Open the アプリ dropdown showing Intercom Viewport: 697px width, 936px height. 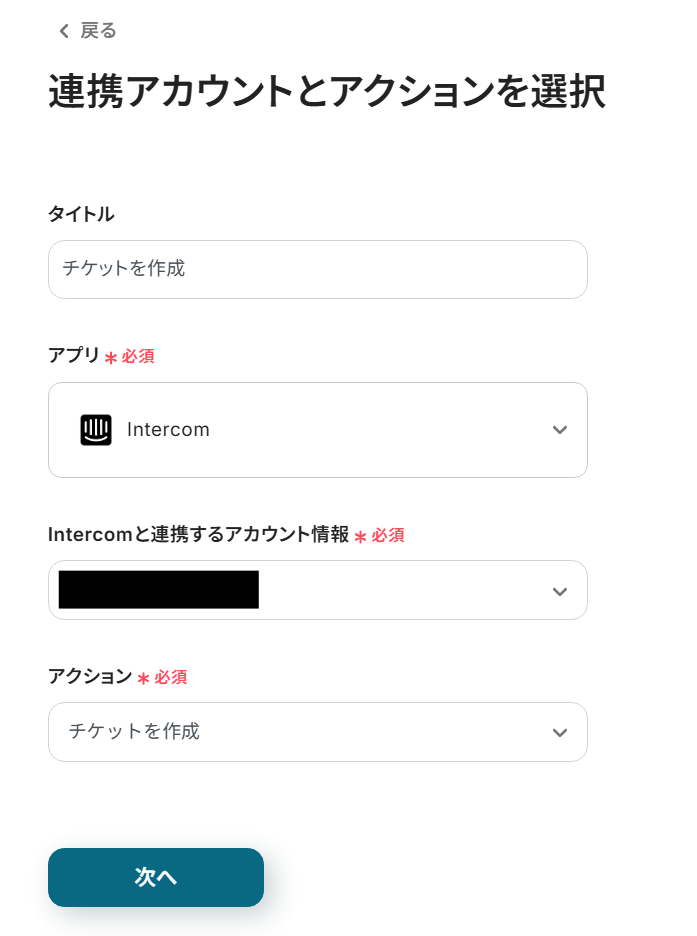pyautogui.click(x=317, y=430)
